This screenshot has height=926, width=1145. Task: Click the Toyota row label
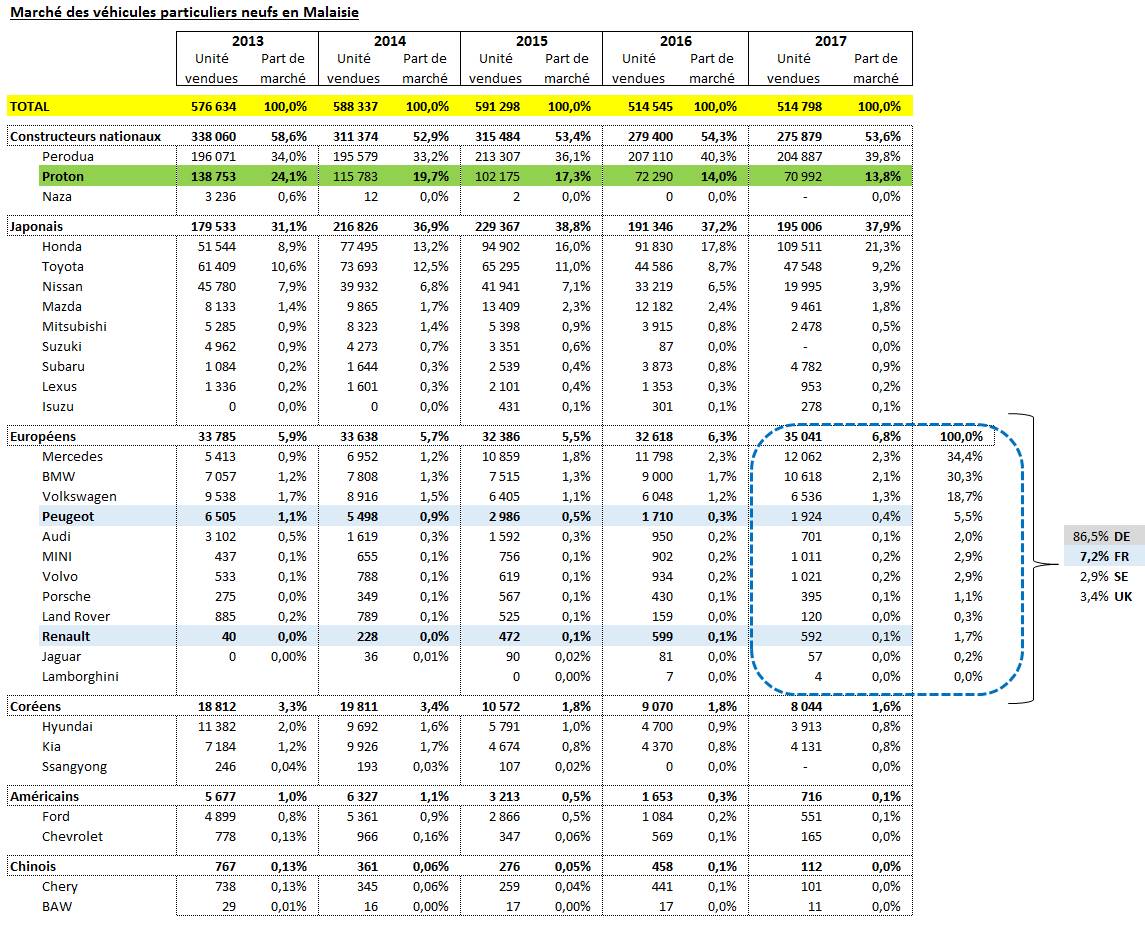tap(63, 267)
